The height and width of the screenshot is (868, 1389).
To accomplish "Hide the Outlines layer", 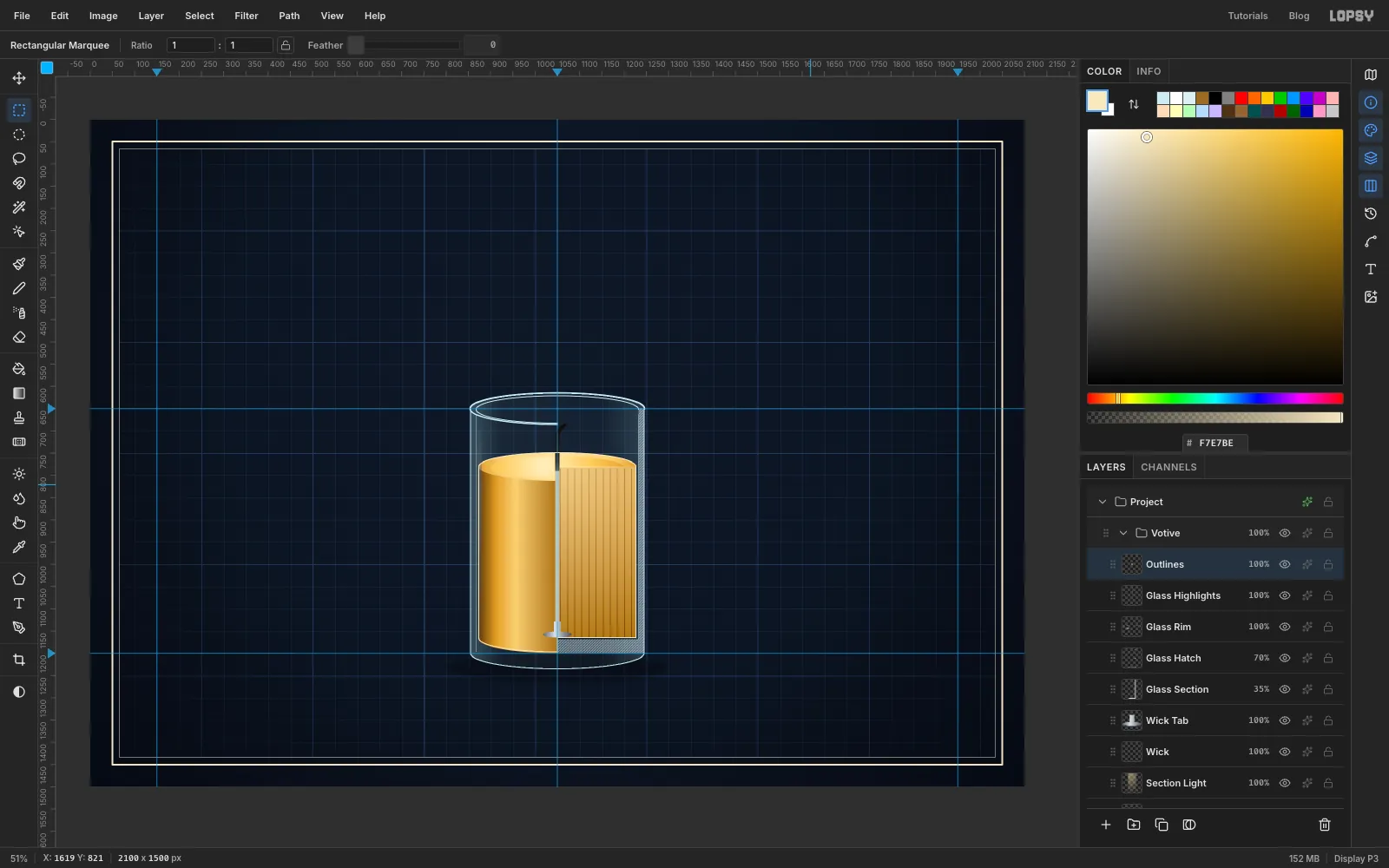I will [x=1285, y=564].
